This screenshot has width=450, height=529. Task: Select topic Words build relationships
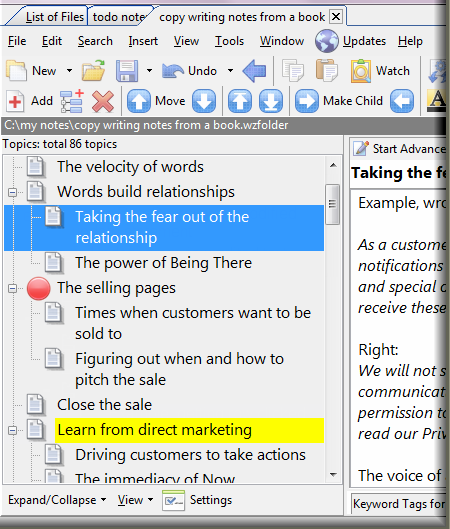(x=146, y=192)
